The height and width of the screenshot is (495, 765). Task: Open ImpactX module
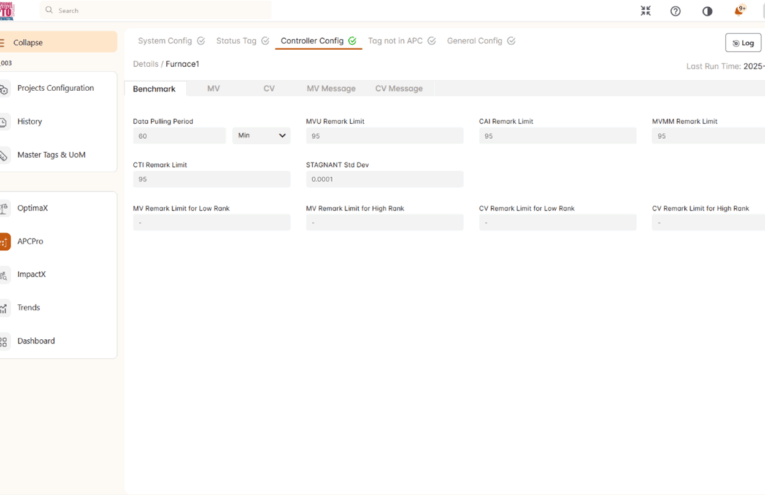tap(32, 275)
